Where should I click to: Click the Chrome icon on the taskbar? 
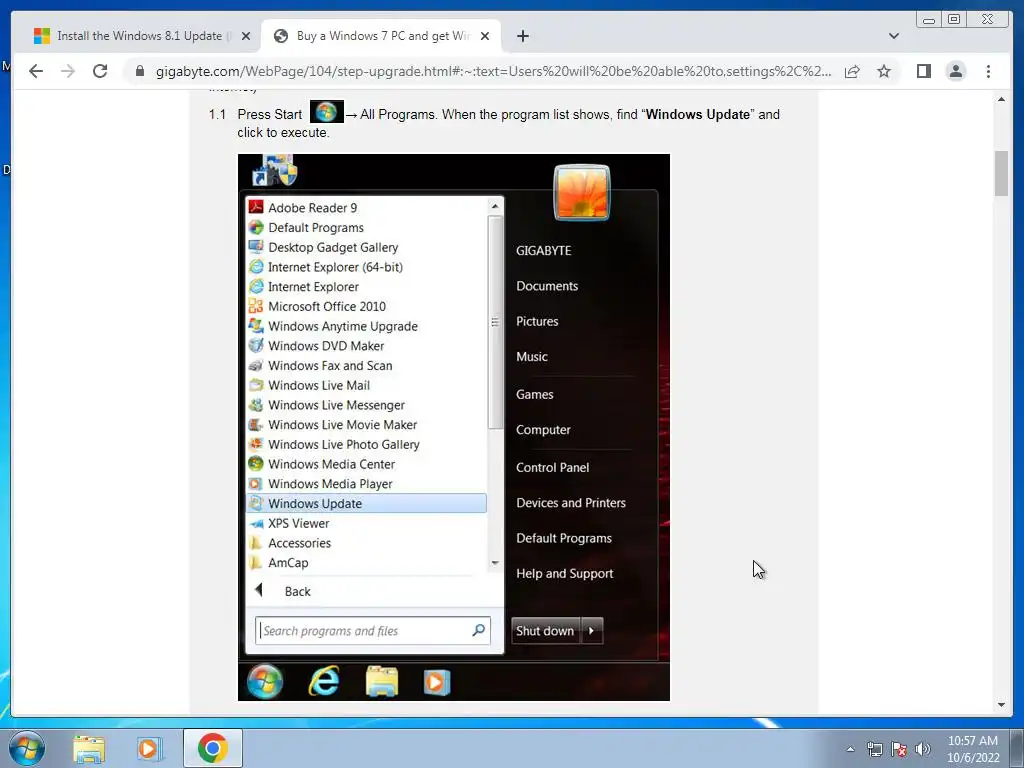pos(212,748)
